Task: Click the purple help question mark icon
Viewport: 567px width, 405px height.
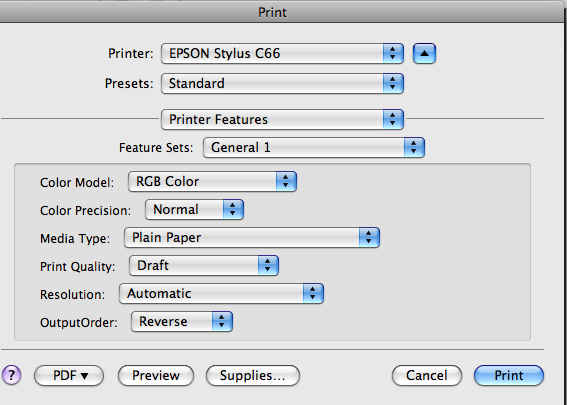Action: coord(11,375)
